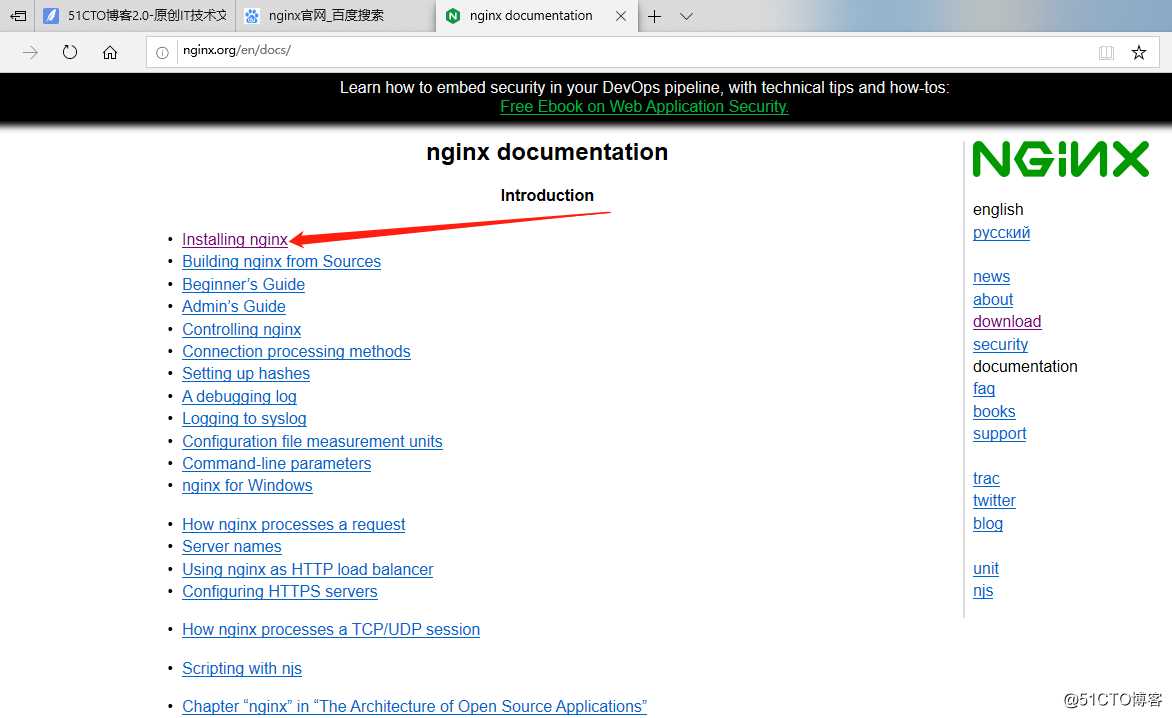This screenshot has height=718, width=1172.
Task: Open the Command-line parameters link
Action: tap(277, 463)
